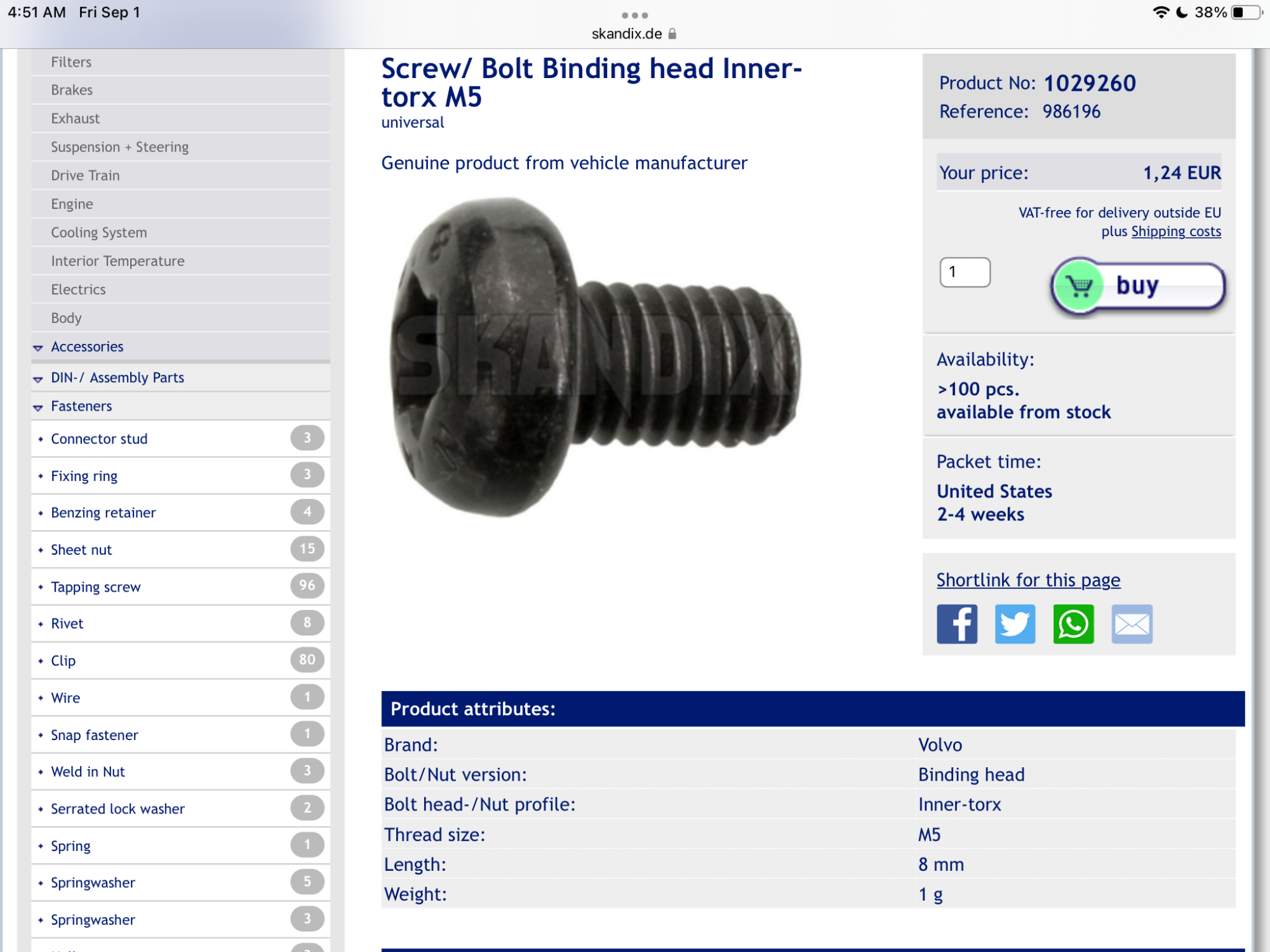The image size is (1270, 952).
Task: Open the Shipping costs link
Action: click(x=1175, y=232)
